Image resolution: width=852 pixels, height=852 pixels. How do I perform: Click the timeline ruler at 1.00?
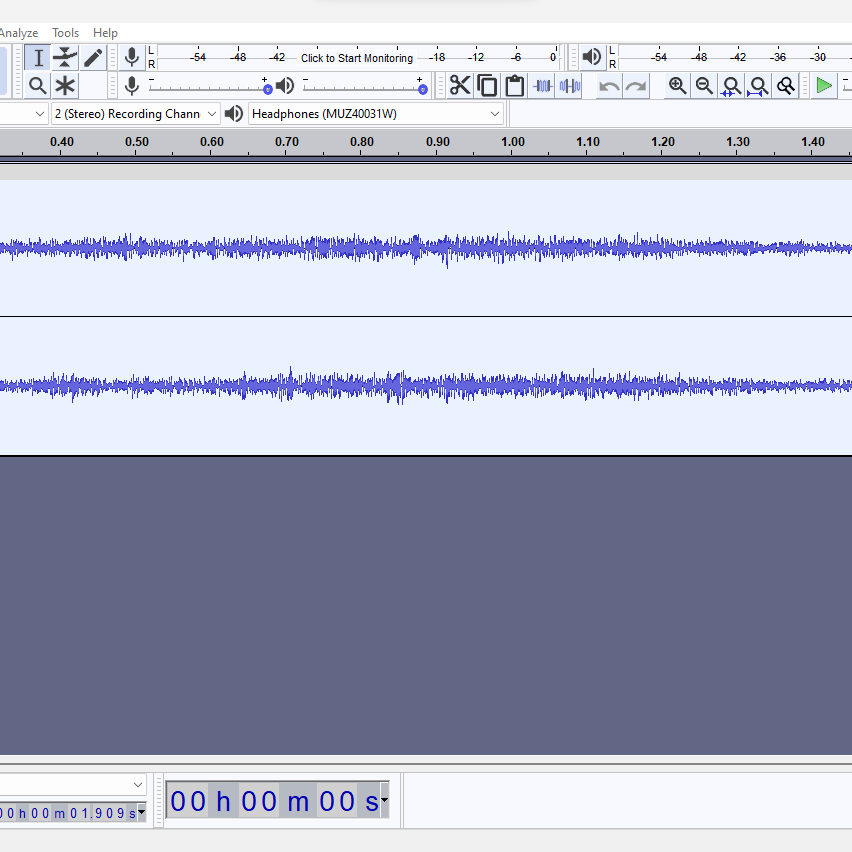pos(513,142)
